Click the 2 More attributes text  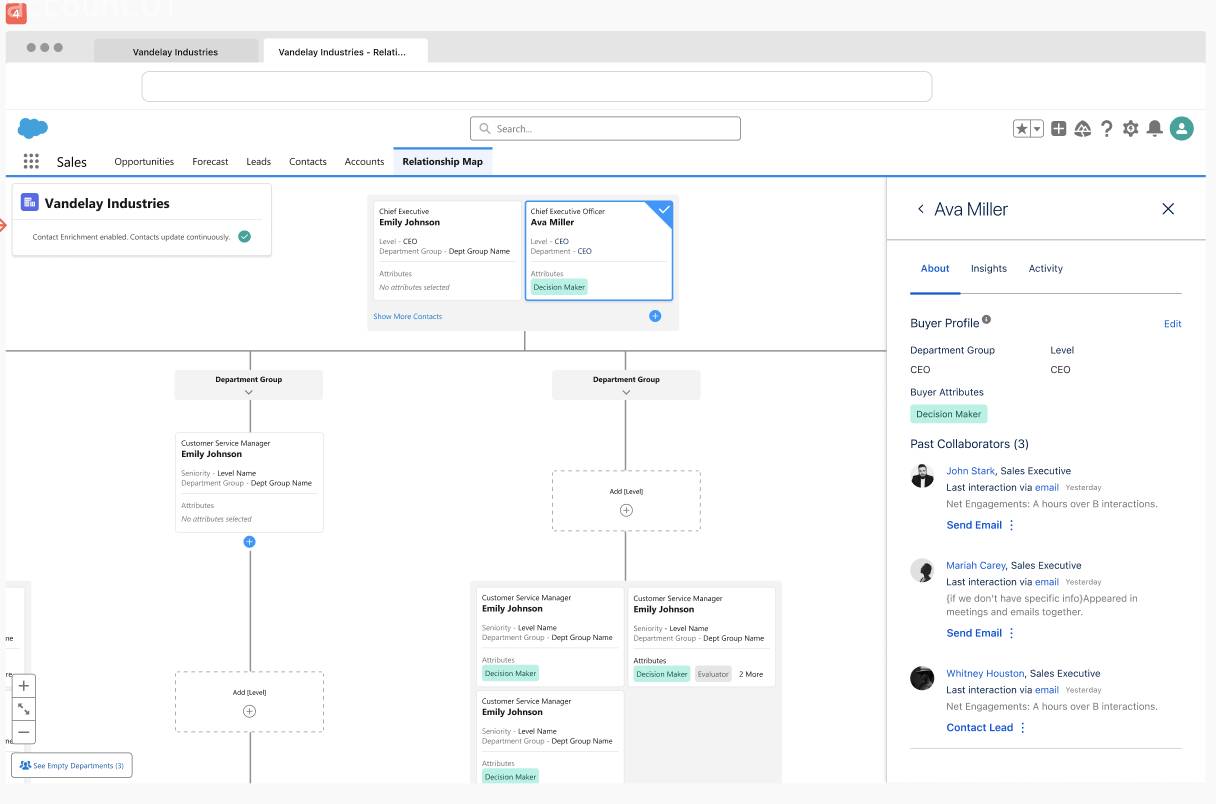751,674
